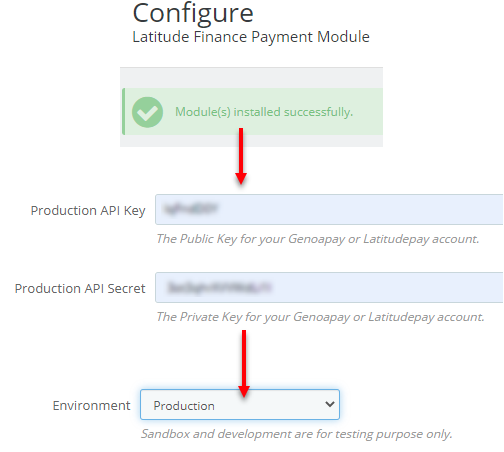
Task: Focus the Production API Key field
Action: [329, 209]
